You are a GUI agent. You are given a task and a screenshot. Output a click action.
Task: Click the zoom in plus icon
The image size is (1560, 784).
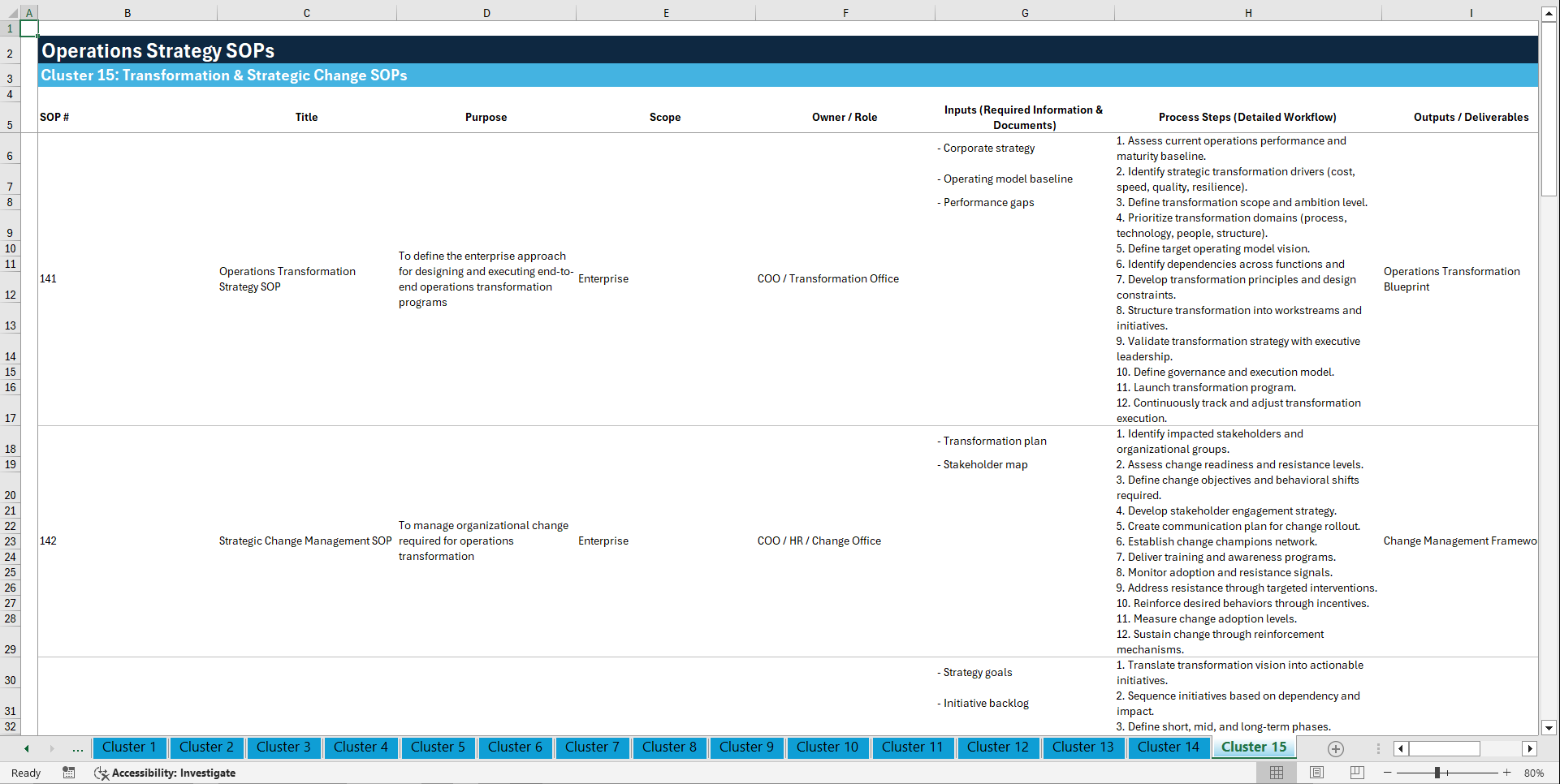pos(1507,773)
